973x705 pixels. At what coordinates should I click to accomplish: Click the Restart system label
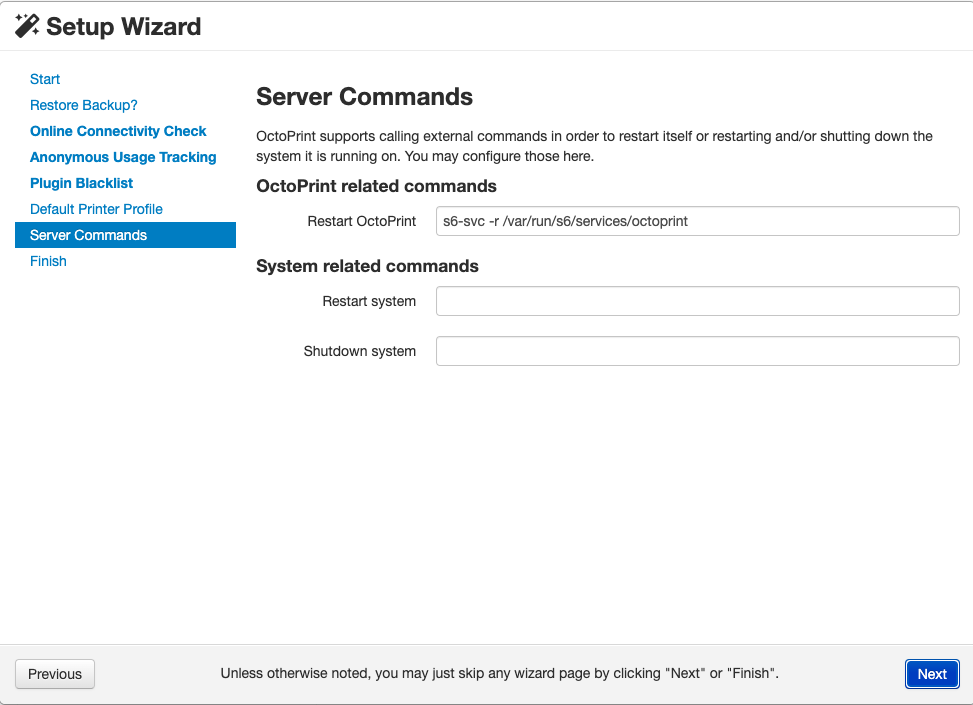click(x=369, y=302)
